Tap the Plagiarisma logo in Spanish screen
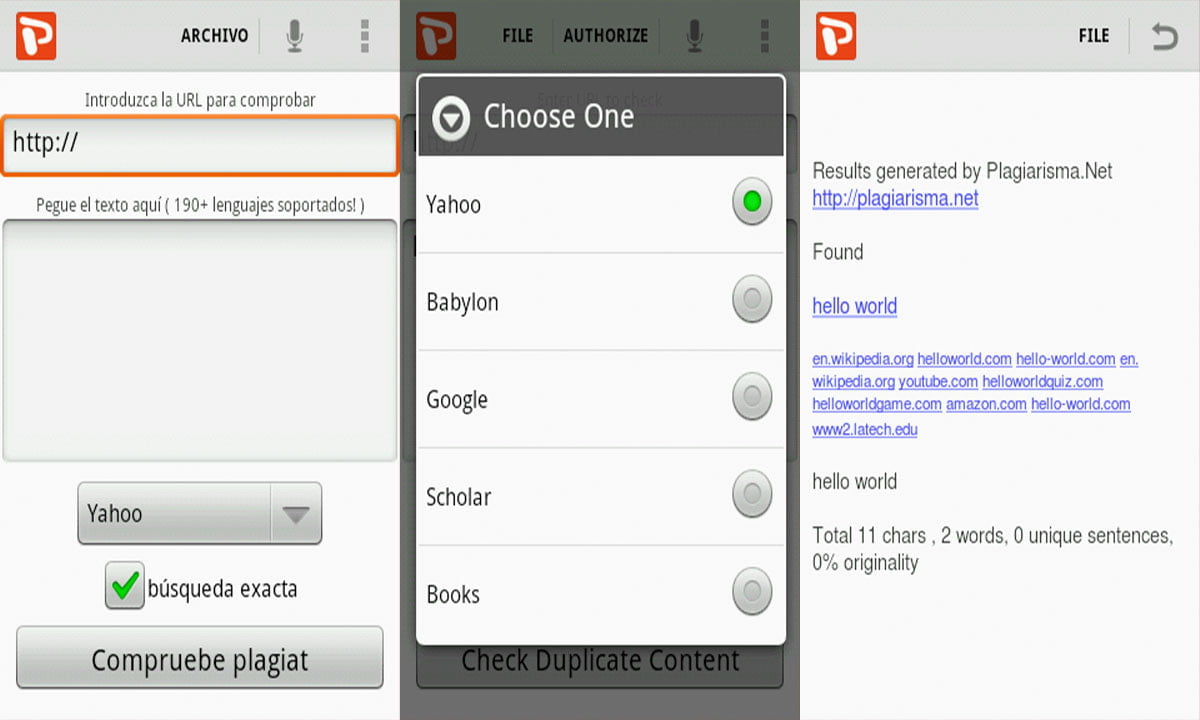The height and width of the screenshot is (720, 1200). click(x=36, y=36)
